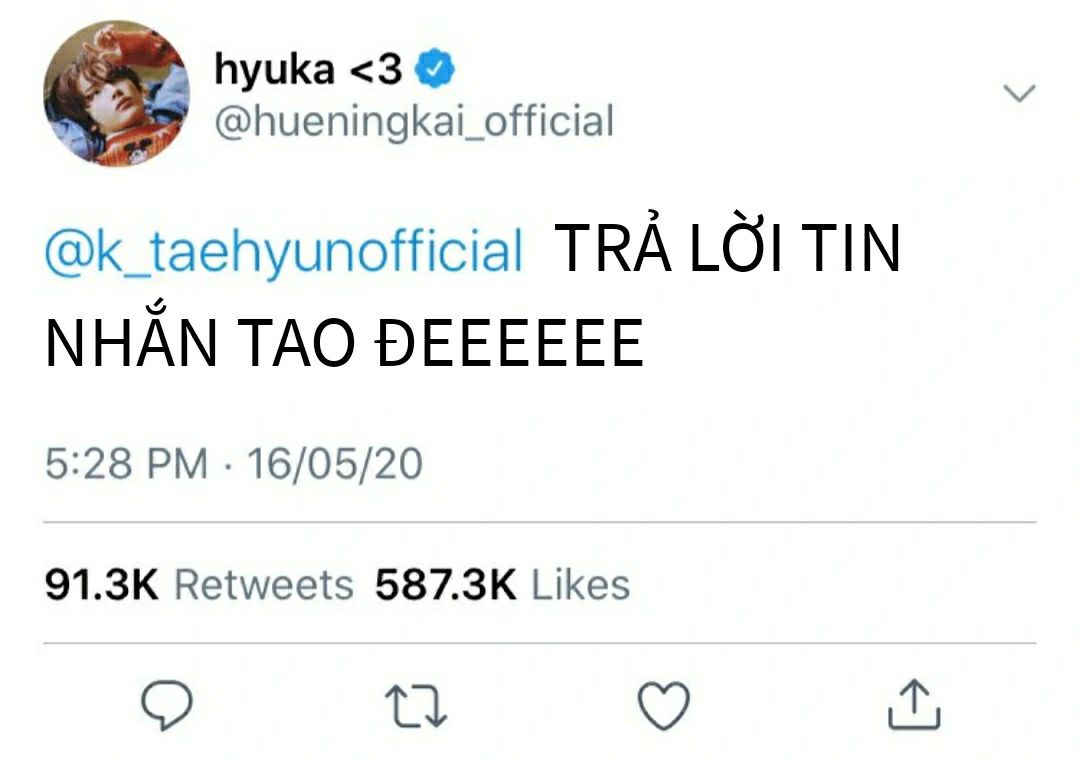This screenshot has width=1080, height=763.
Task: View the list under the Retweets label
Action: [x=264, y=585]
